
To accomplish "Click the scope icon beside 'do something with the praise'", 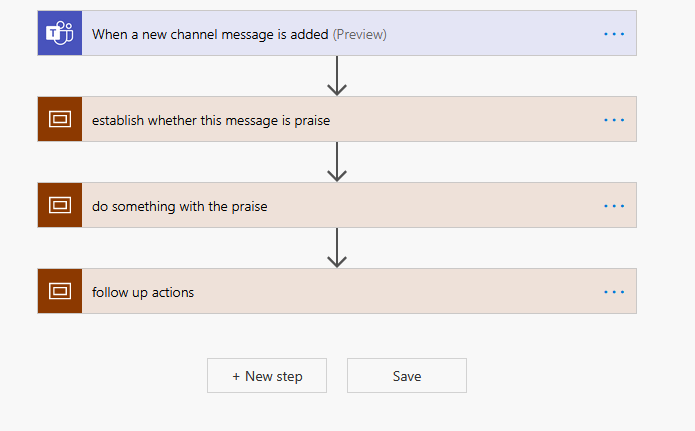I will pyautogui.click(x=59, y=206).
